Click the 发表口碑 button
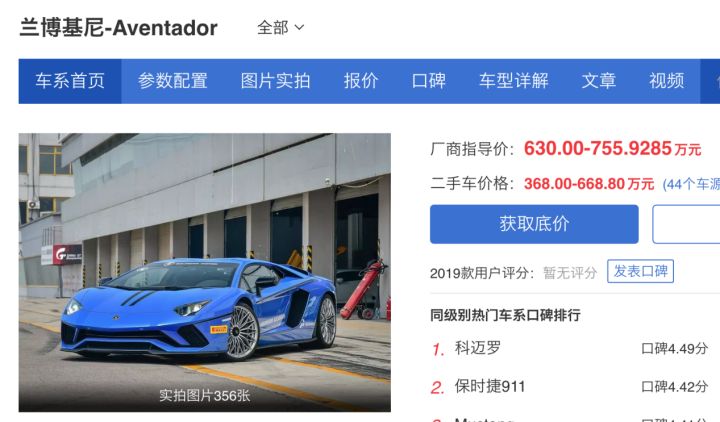 640,271
